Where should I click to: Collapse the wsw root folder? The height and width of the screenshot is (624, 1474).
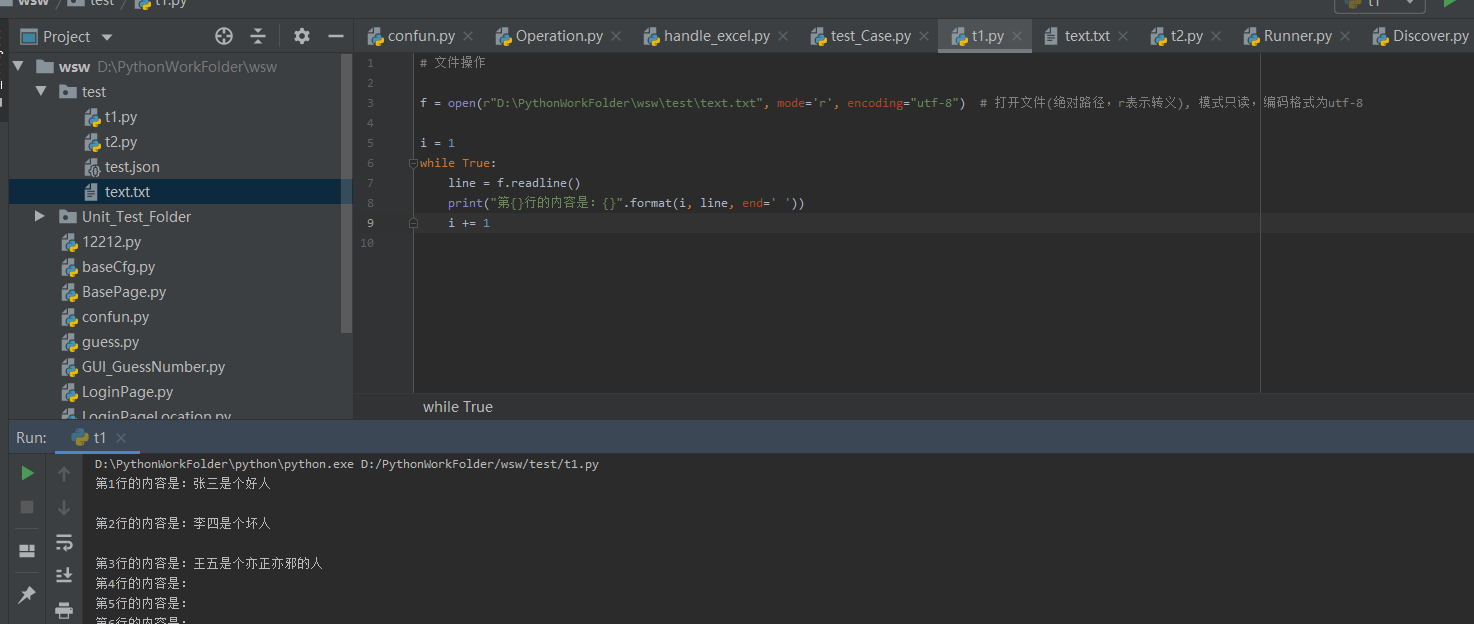18,67
